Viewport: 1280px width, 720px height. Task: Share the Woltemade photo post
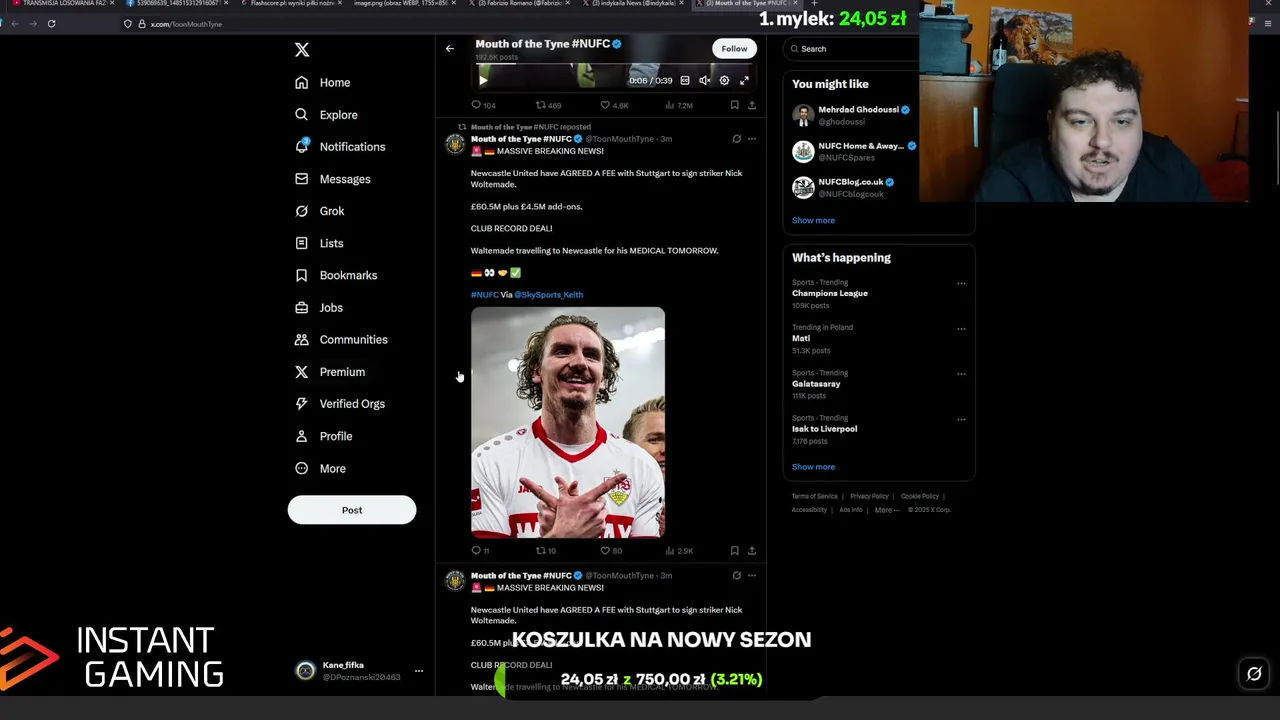pyautogui.click(x=752, y=551)
